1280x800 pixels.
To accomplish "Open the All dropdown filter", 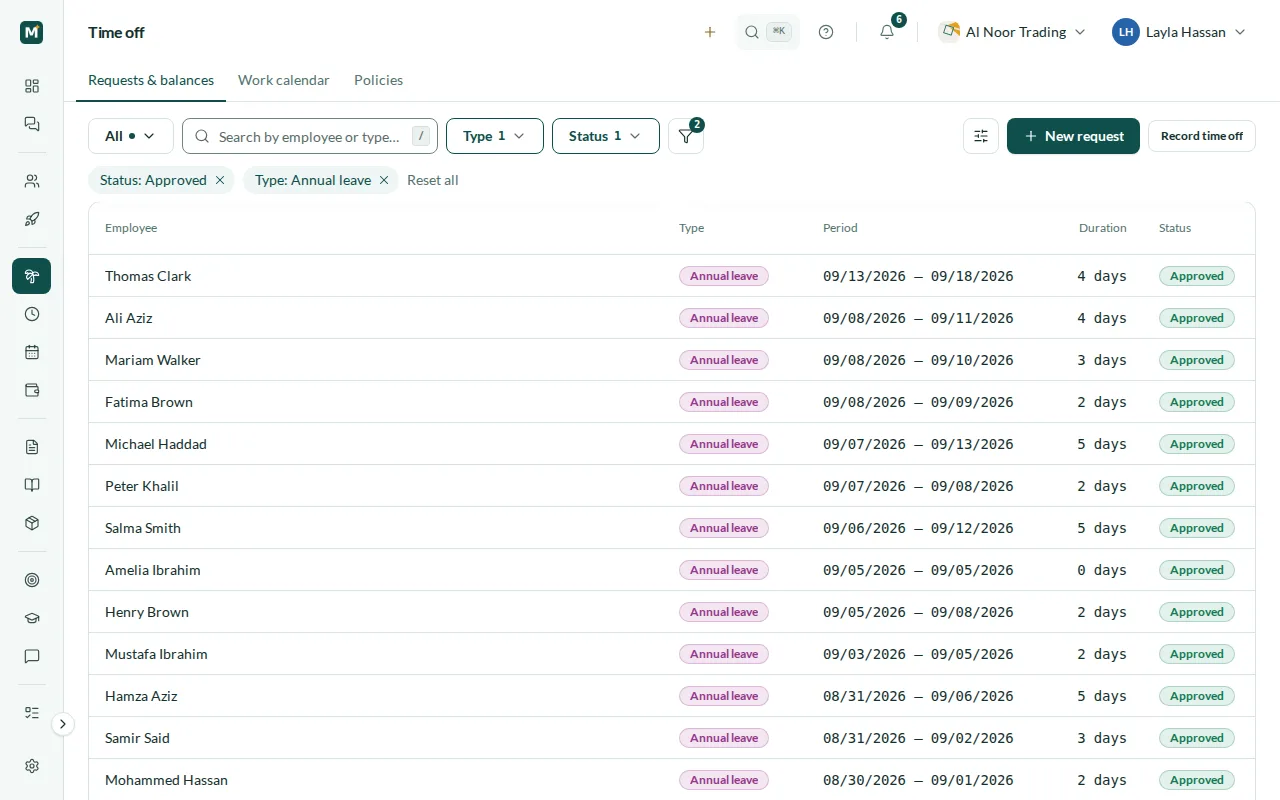I will (x=131, y=136).
